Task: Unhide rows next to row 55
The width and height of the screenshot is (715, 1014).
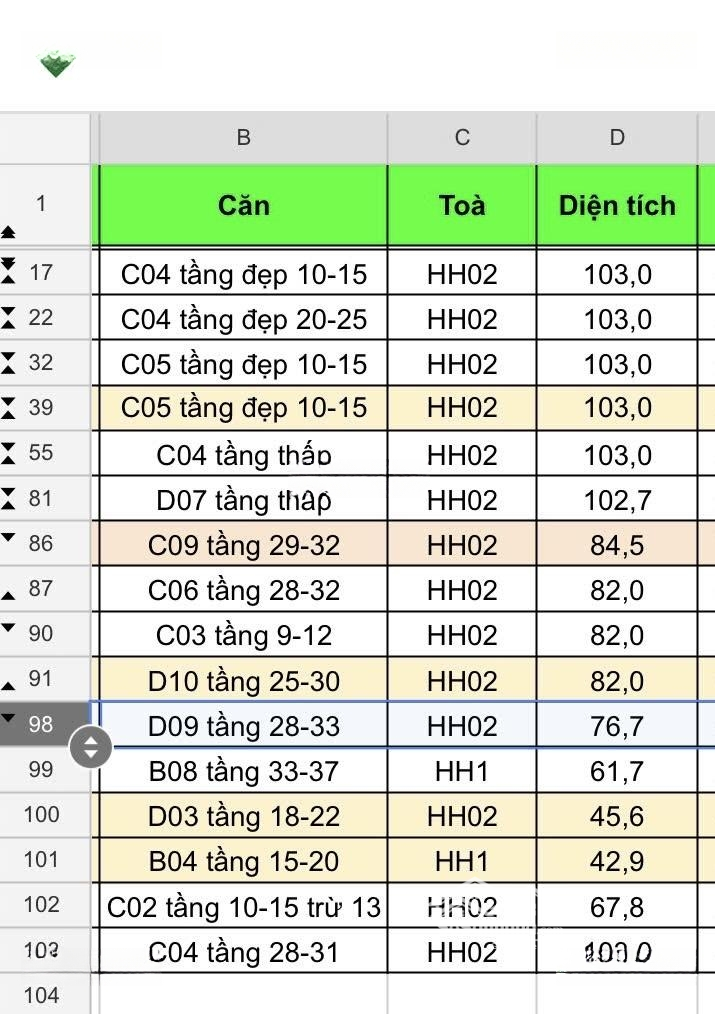Action: click(x=9, y=453)
